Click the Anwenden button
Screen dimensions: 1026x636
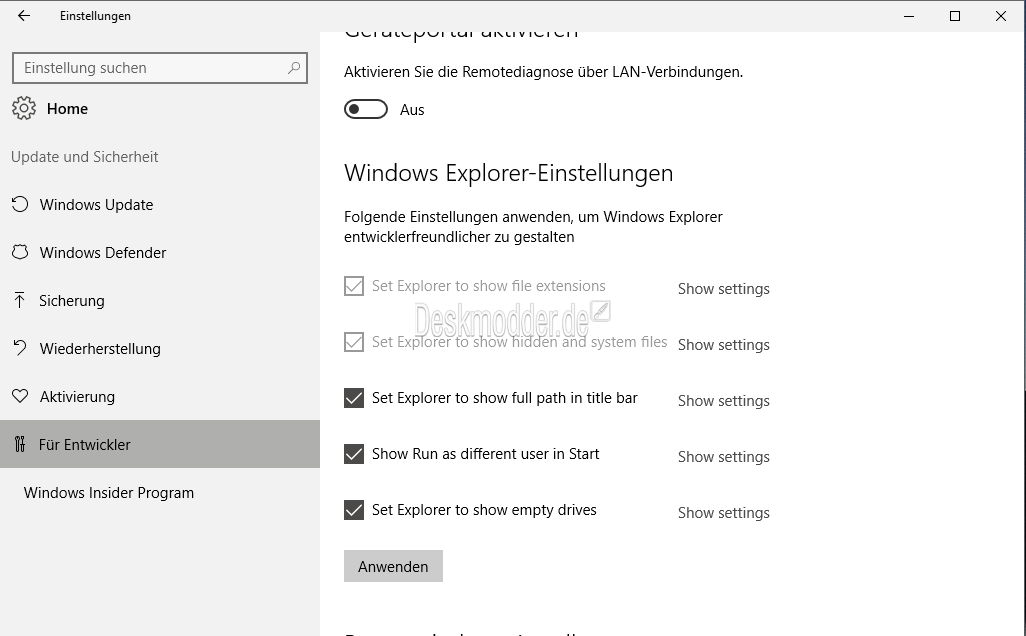393,566
